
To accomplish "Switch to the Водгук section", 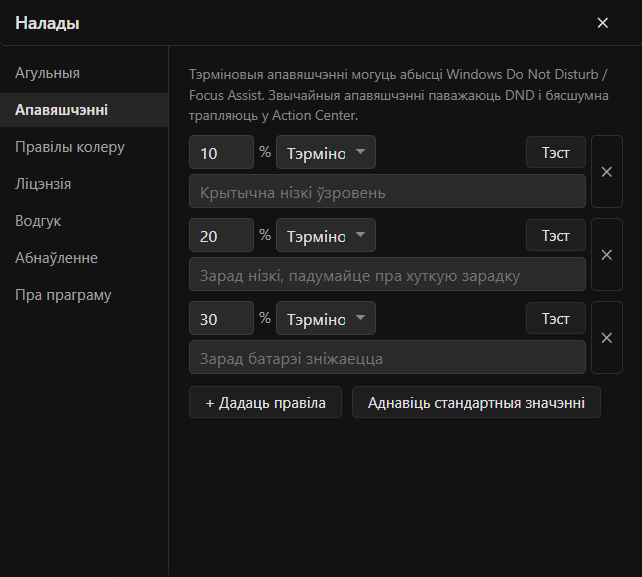I will (x=84, y=221).
